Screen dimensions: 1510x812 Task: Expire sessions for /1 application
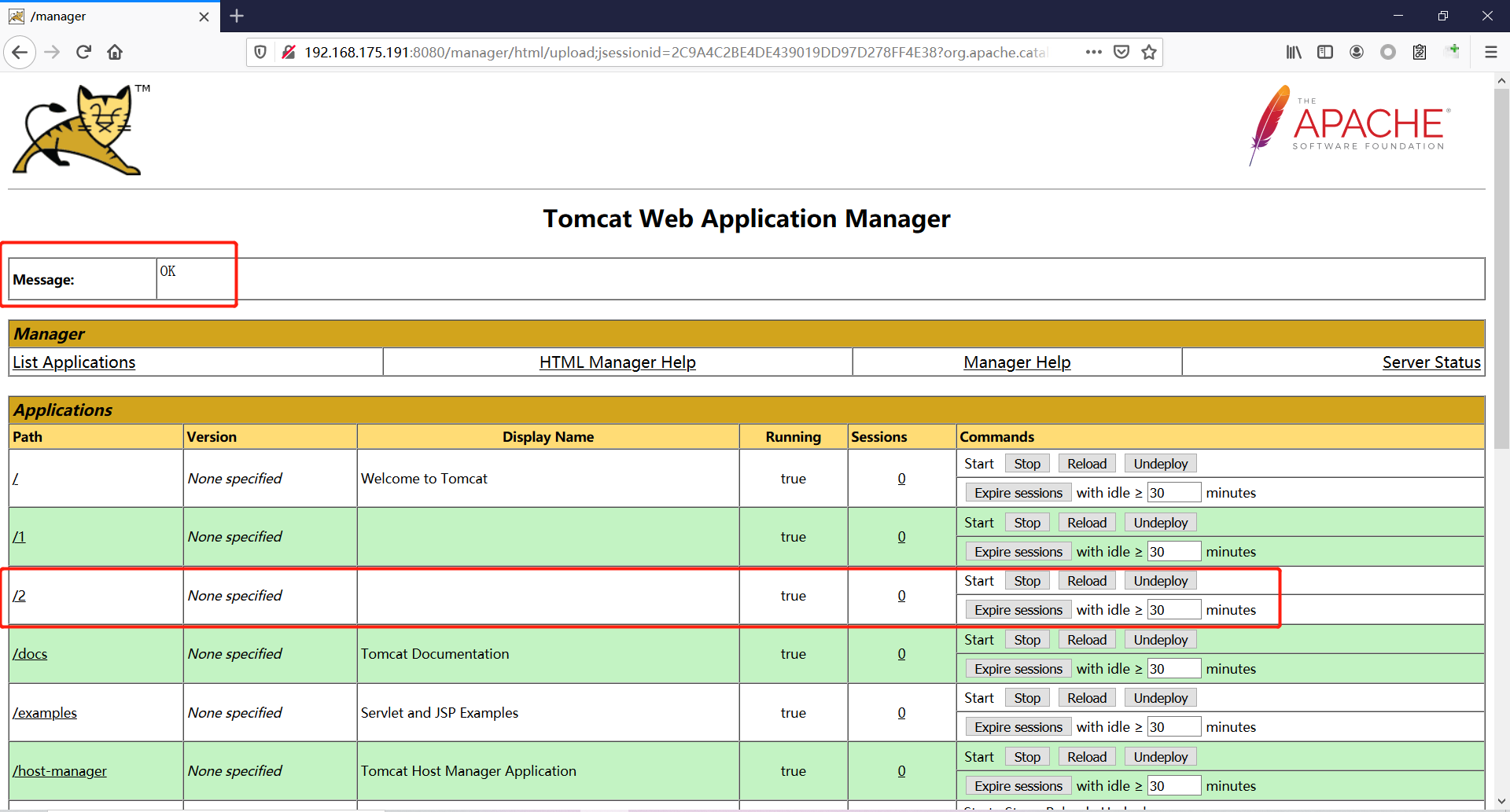pyautogui.click(x=1018, y=552)
